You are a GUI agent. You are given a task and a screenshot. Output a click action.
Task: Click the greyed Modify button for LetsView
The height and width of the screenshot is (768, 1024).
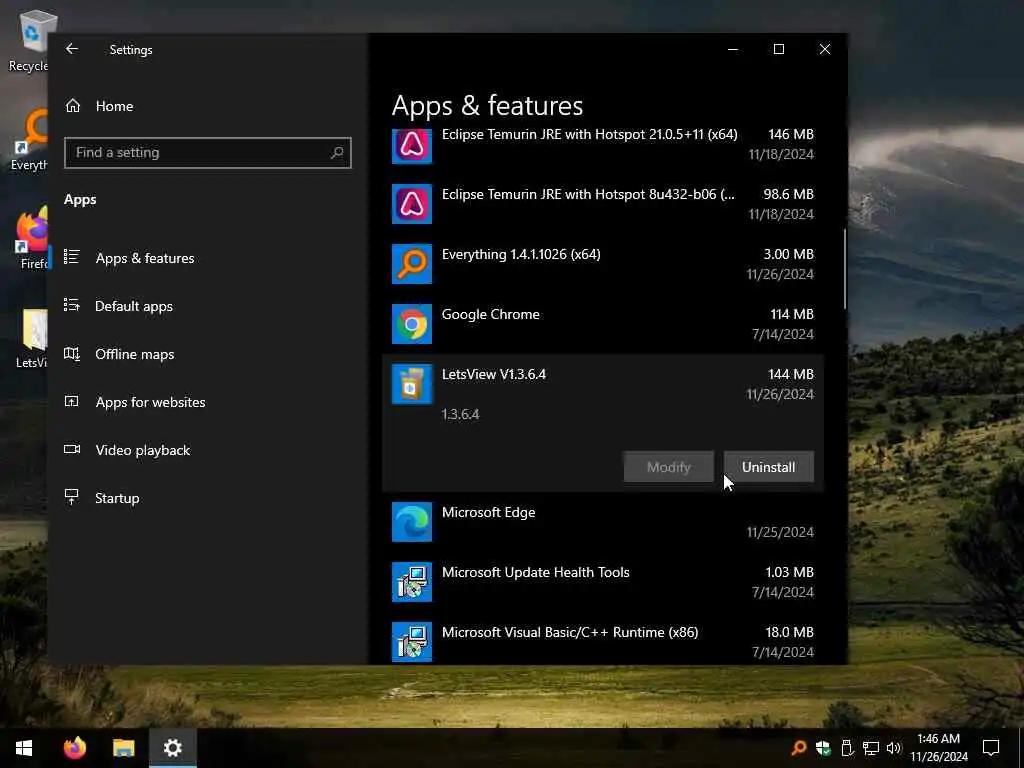pos(668,467)
